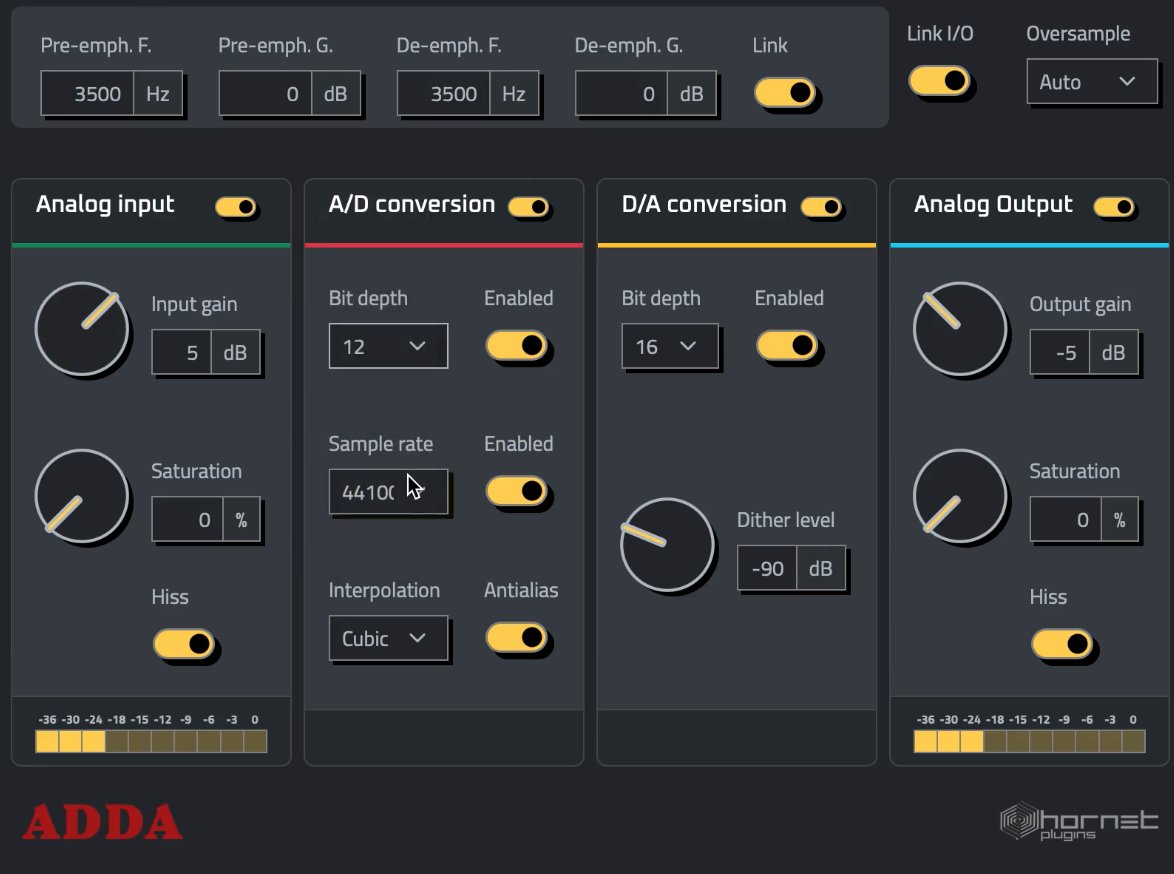Viewport: 1174px width, 874px height.
Task: Click the A/D conversion title text
Action: [x=412, y=204]
